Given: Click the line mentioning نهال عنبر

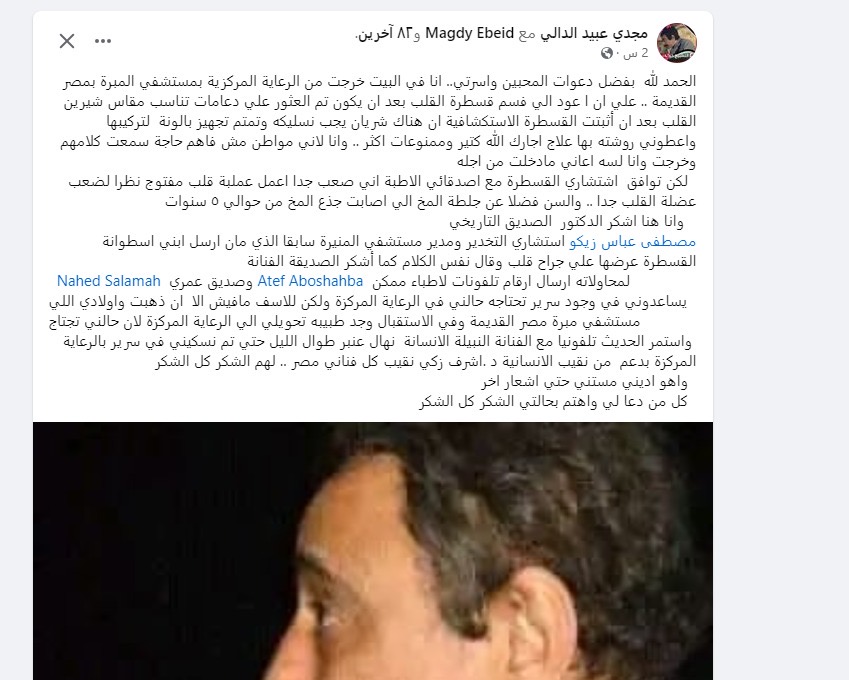Looking at the screenshot, I should [x=377, y=342].
